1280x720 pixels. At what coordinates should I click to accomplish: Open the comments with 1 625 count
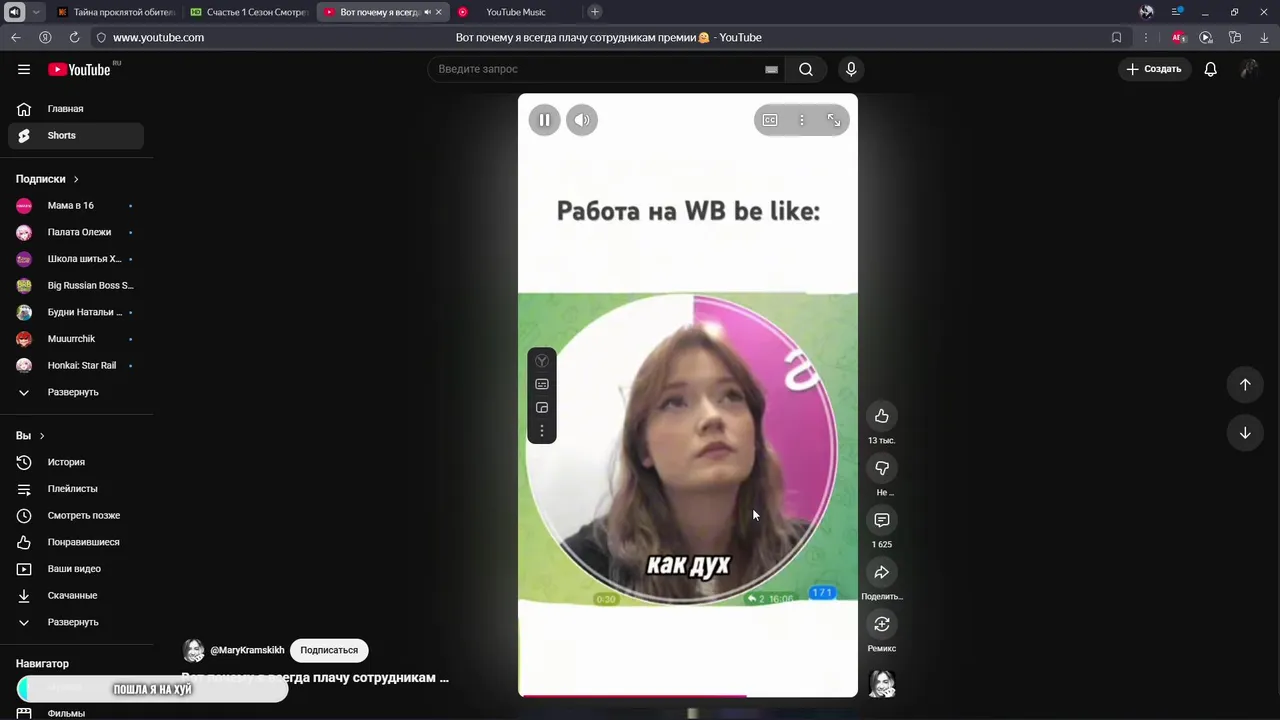click(882, 520)
